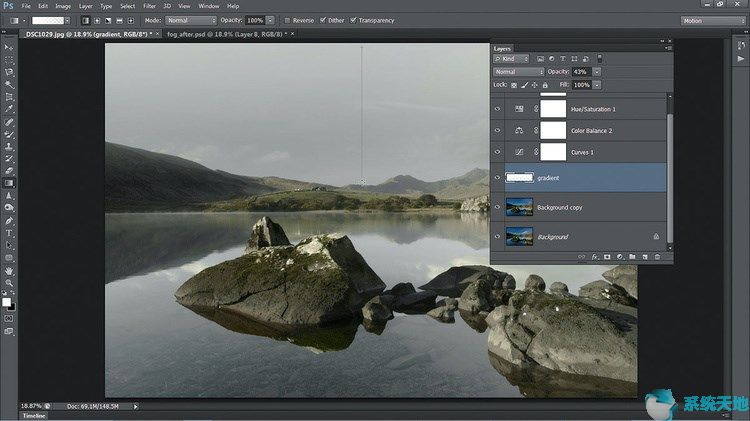This screenshot has height=421, width=750.
Task: Select the Crop tool
Action: 9,97
